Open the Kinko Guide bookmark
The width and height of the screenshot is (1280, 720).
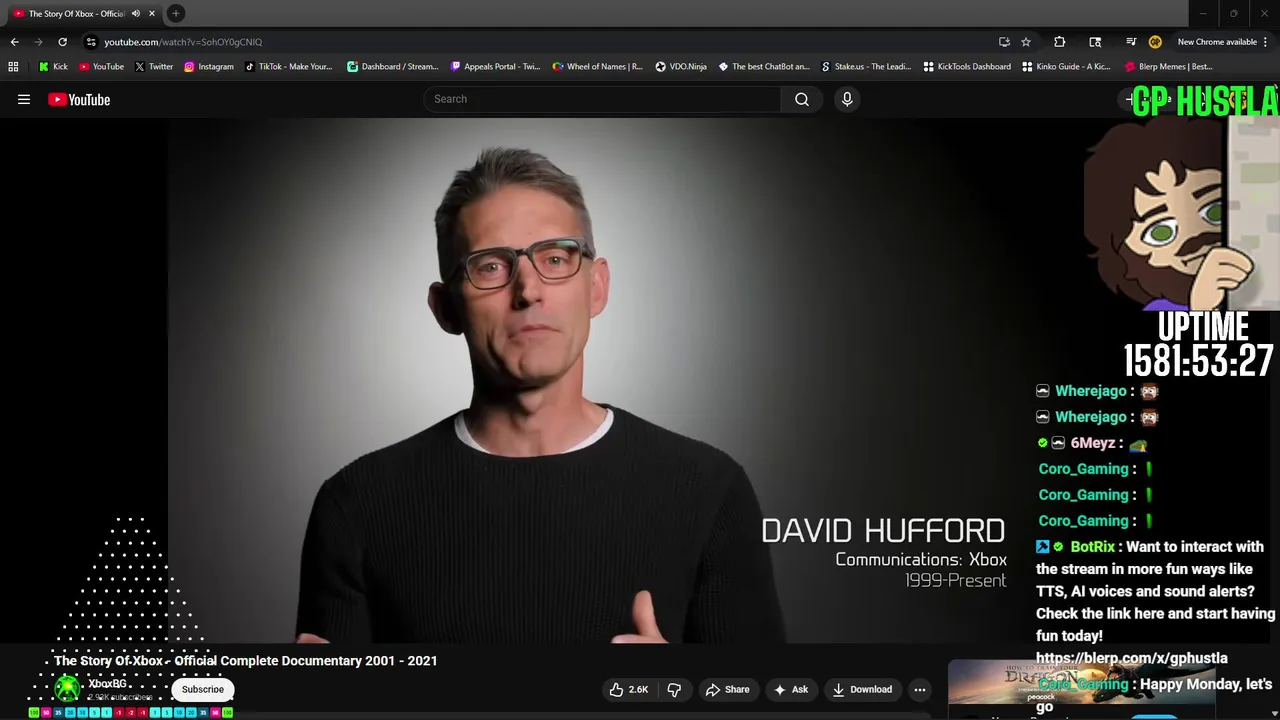coord(1066,67)
